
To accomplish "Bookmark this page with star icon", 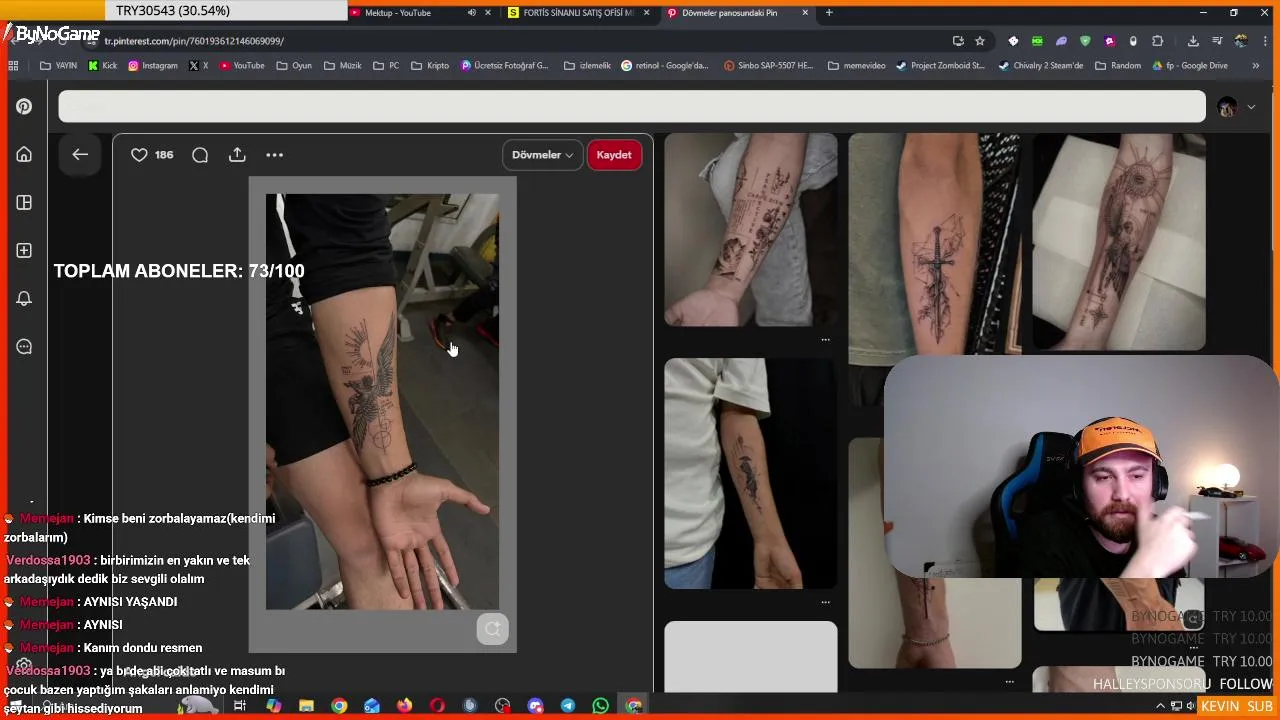I will click(x=980, y=41).
